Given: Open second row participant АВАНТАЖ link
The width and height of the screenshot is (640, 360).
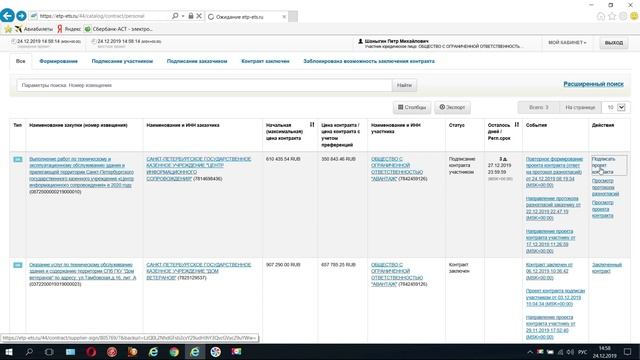Looking at the screenshot, I should point(397,274).
